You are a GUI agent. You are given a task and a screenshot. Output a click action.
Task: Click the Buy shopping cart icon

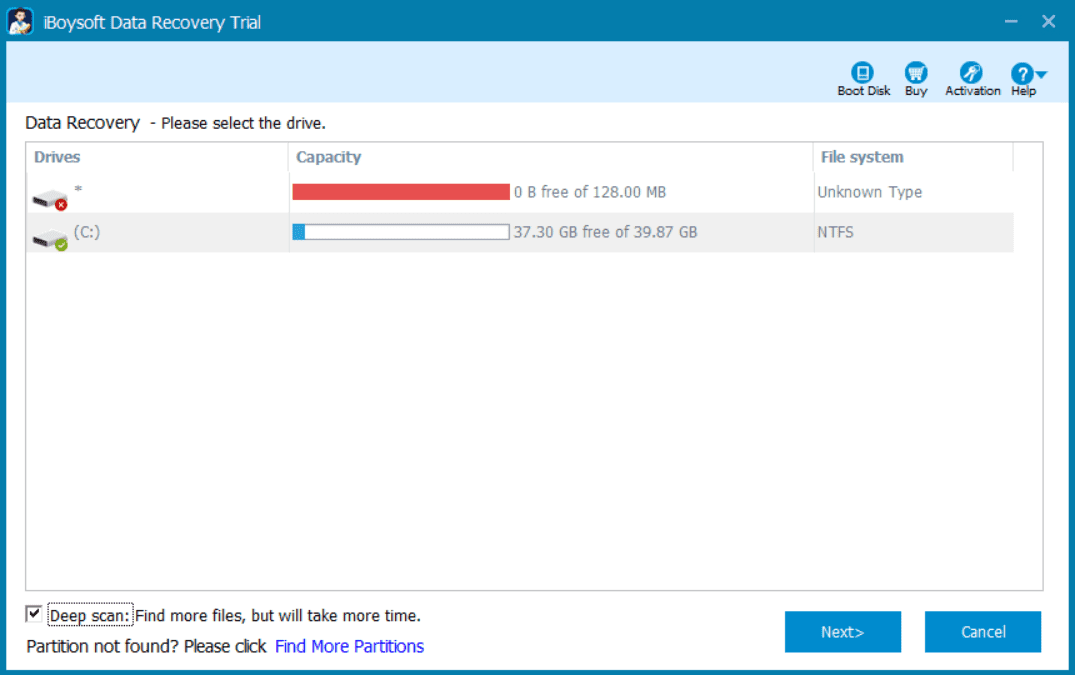[916, 73]
